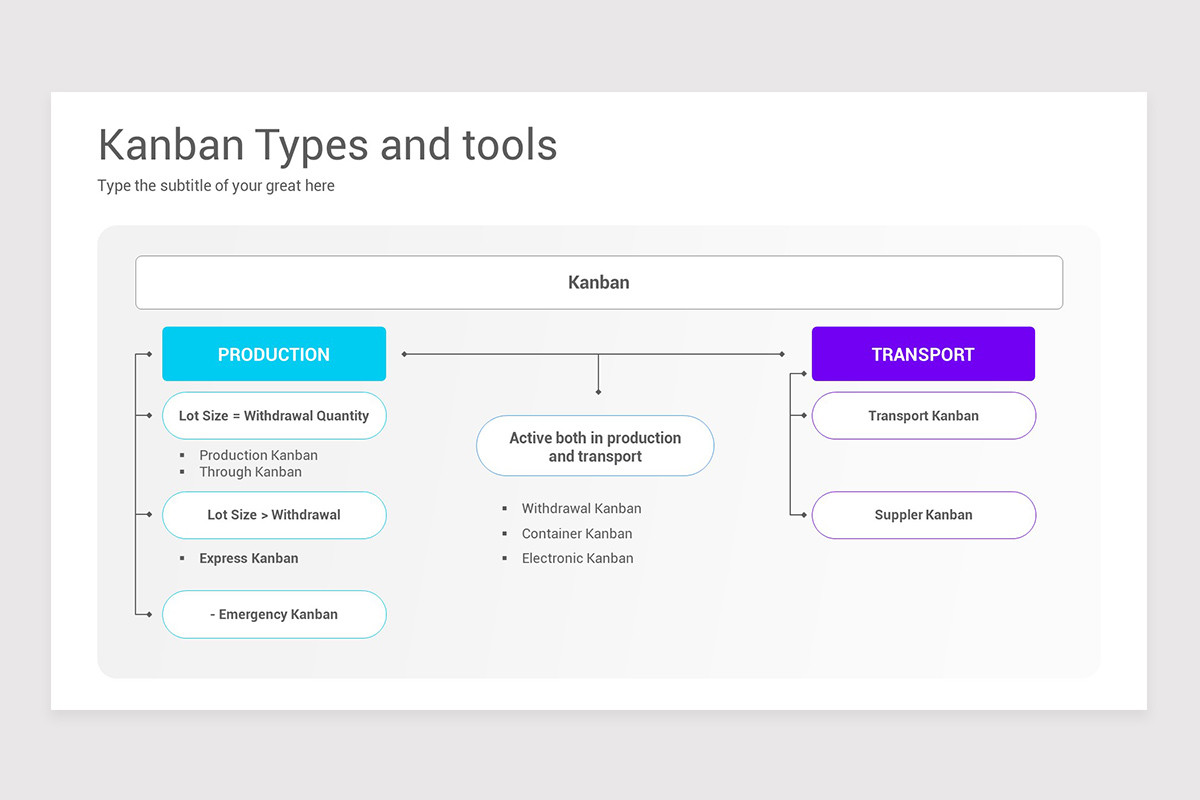
Task: Click 'Lot Size = Withdrawal Quantity' pill
Action: pyautogui.click(x=274, y=416)
